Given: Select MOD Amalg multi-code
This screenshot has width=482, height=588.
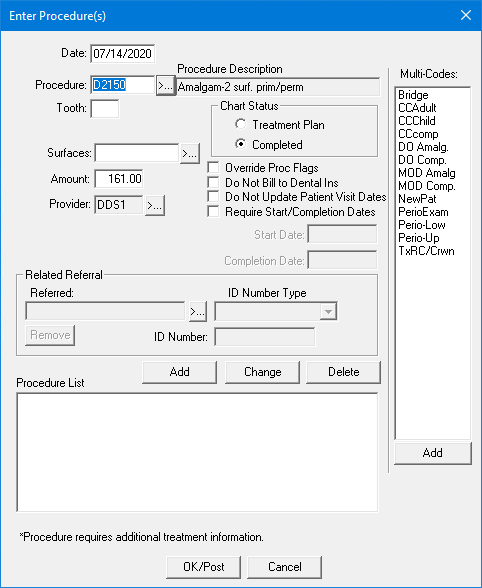Looking at the screenshot, I should [x=427, y=173].
